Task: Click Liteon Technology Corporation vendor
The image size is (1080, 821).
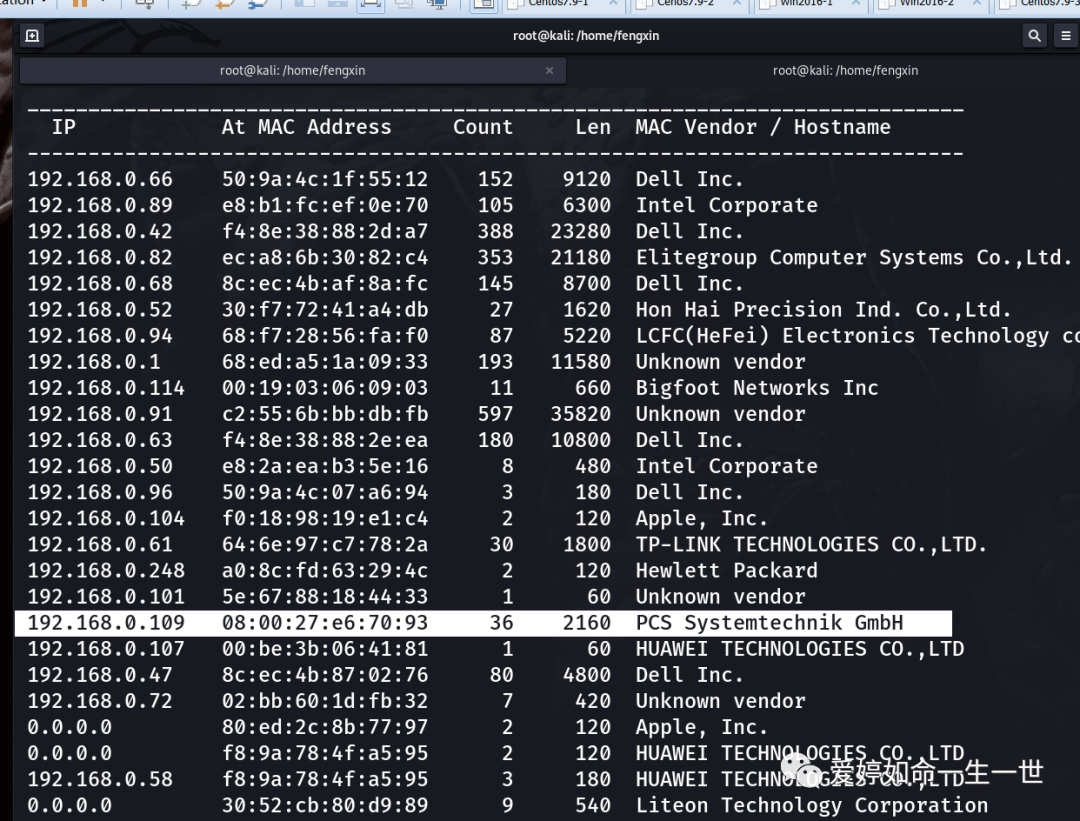Action: pos(811,806)
